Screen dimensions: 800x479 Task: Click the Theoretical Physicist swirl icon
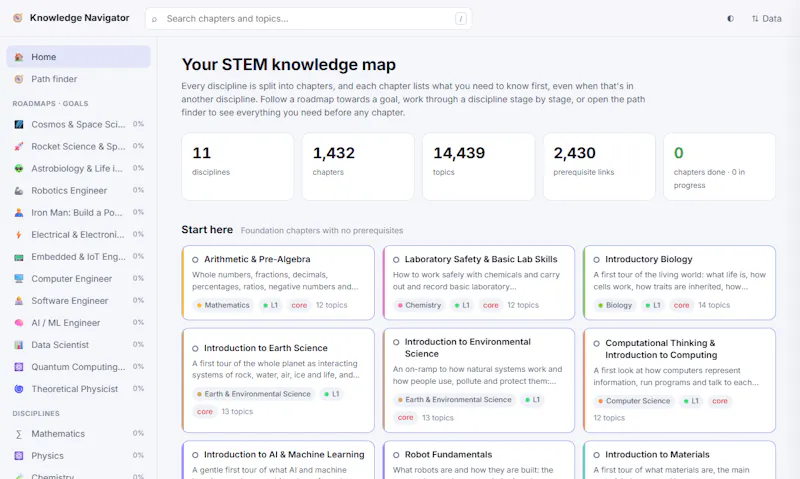19,389
